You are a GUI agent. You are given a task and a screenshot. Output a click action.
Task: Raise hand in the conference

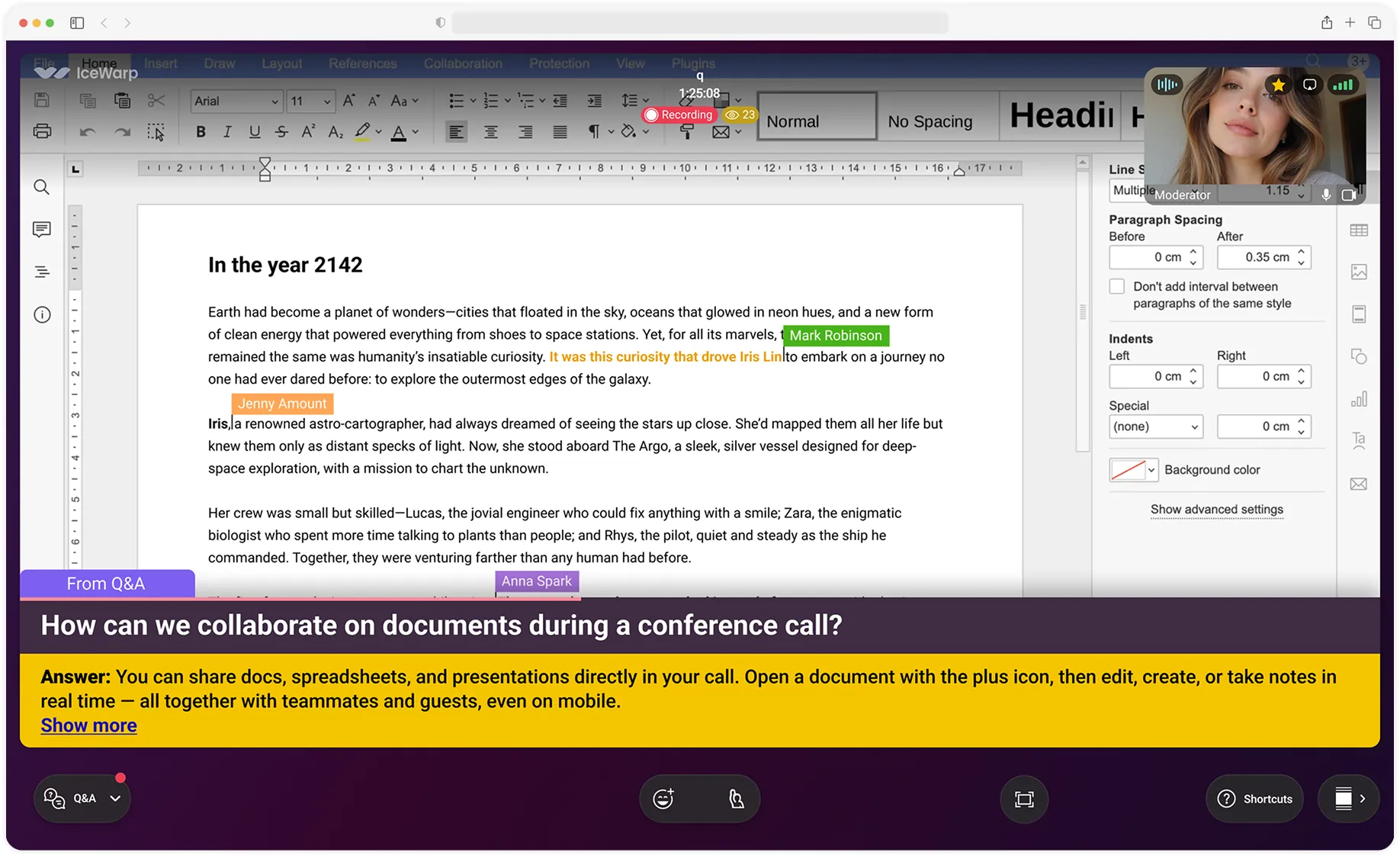[736, 799]
